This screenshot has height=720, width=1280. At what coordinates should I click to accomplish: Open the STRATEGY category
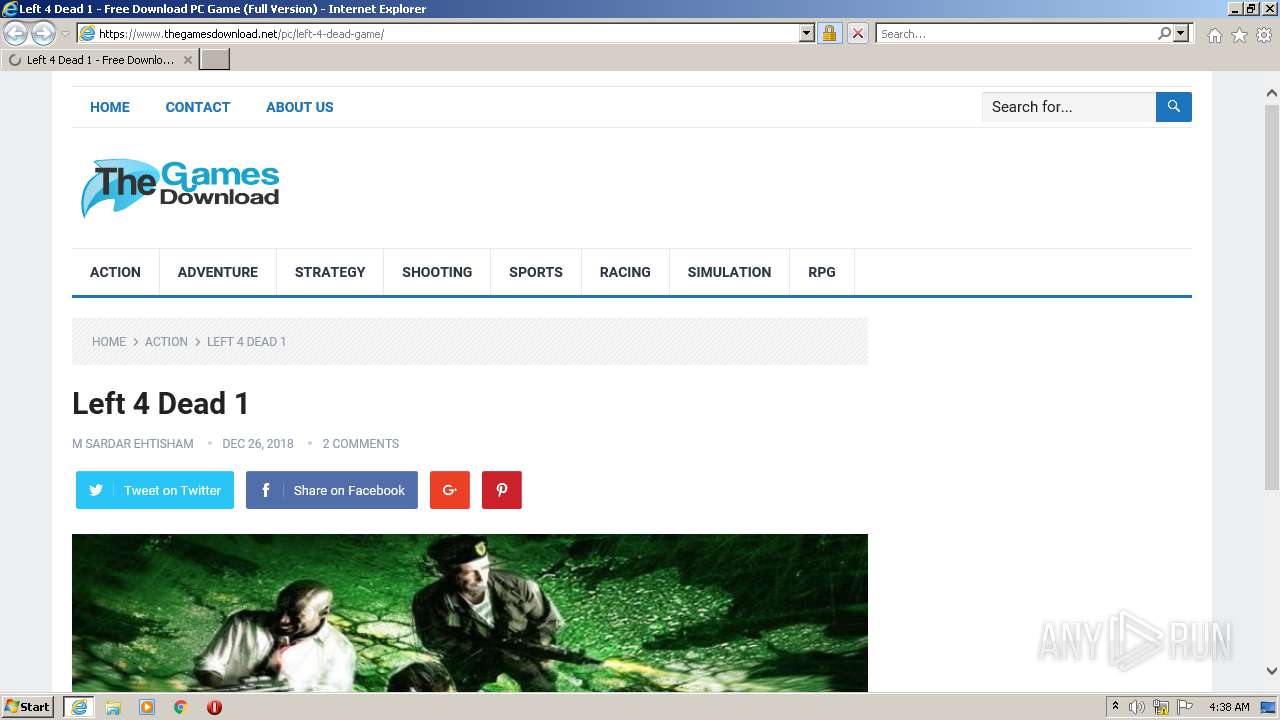point(330,272)
